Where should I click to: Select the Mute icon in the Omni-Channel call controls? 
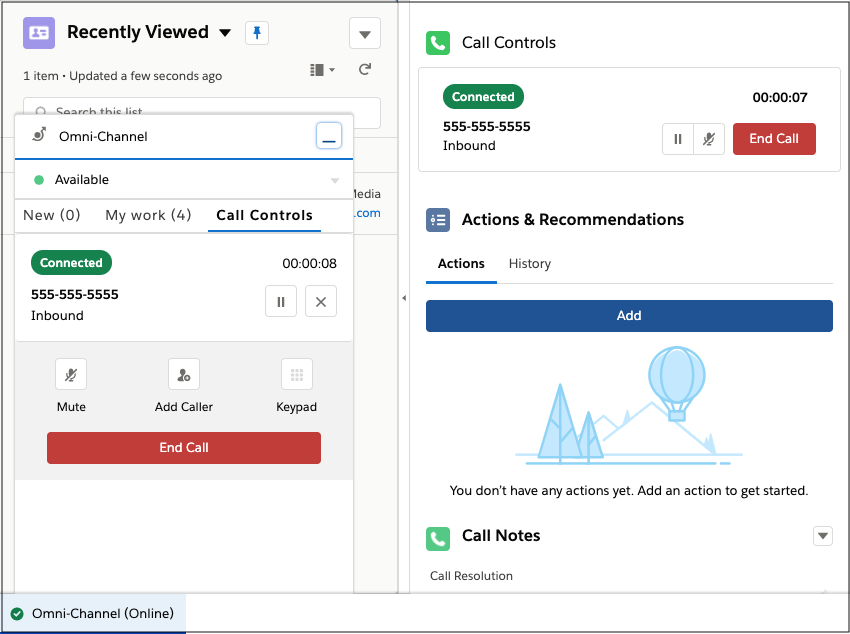point(71,374)
